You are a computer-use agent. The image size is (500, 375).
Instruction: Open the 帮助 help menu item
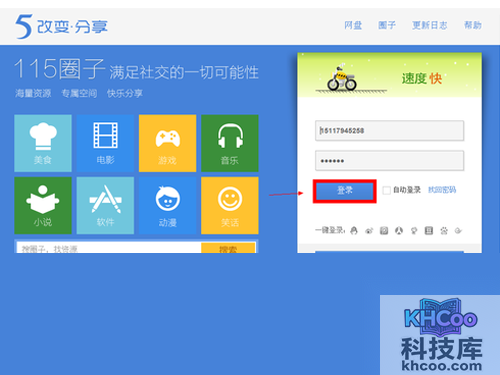point(473,25)
